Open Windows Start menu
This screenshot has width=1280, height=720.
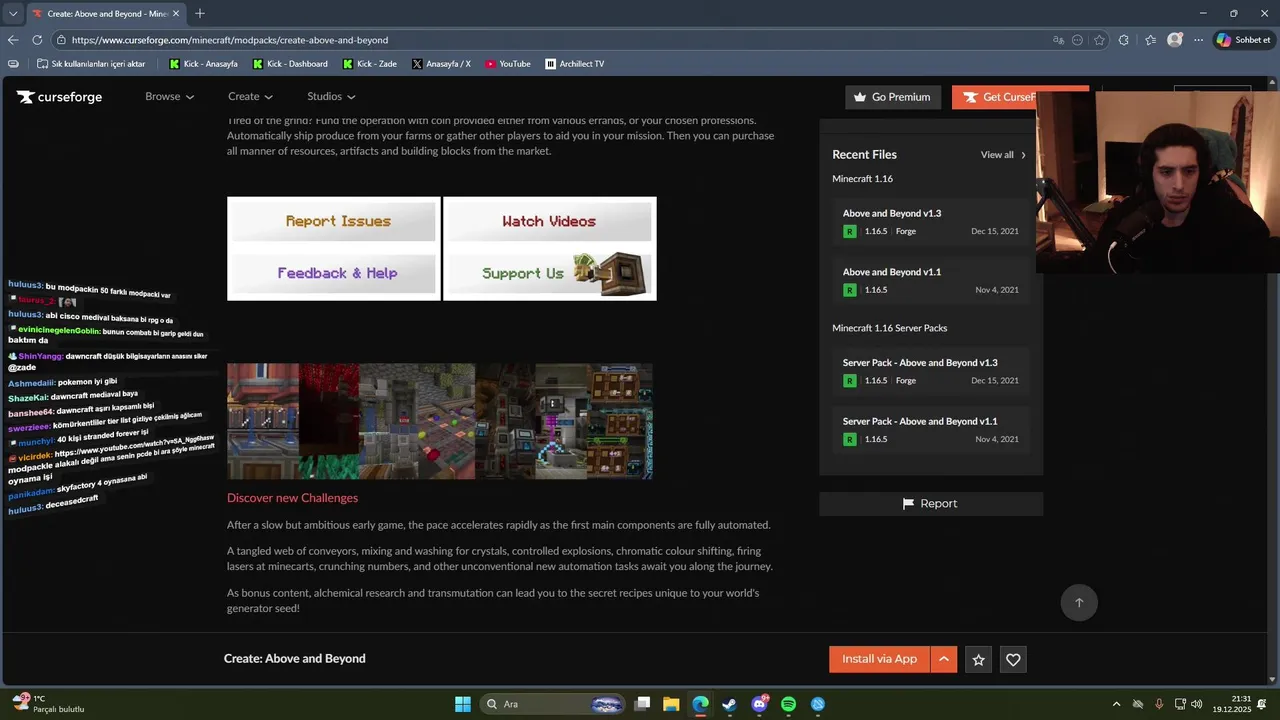click(x=463, y=704)
